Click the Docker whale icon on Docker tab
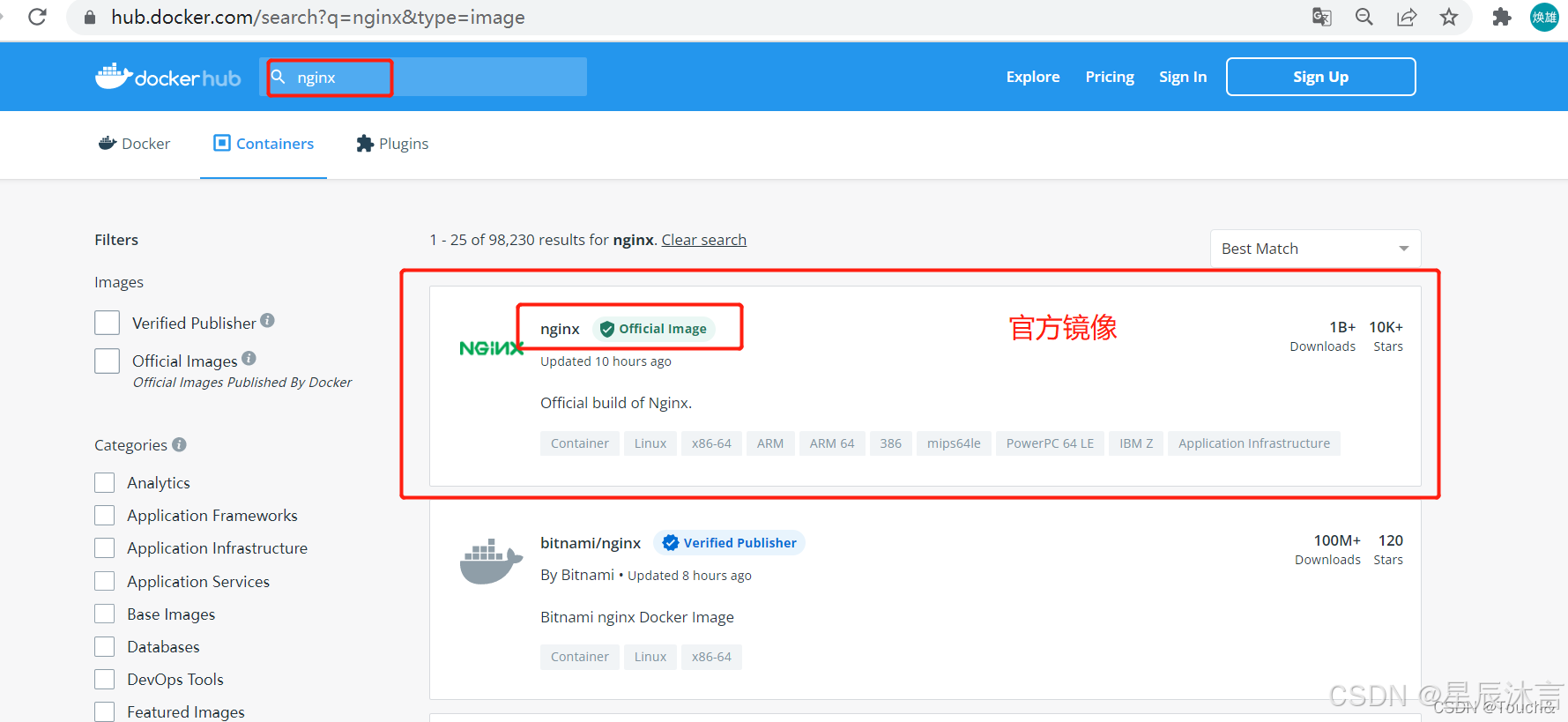 [108, 143]
